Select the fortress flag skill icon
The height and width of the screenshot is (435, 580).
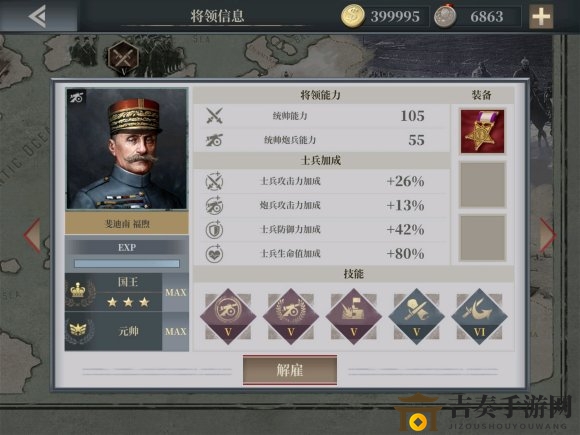point(354,316)
